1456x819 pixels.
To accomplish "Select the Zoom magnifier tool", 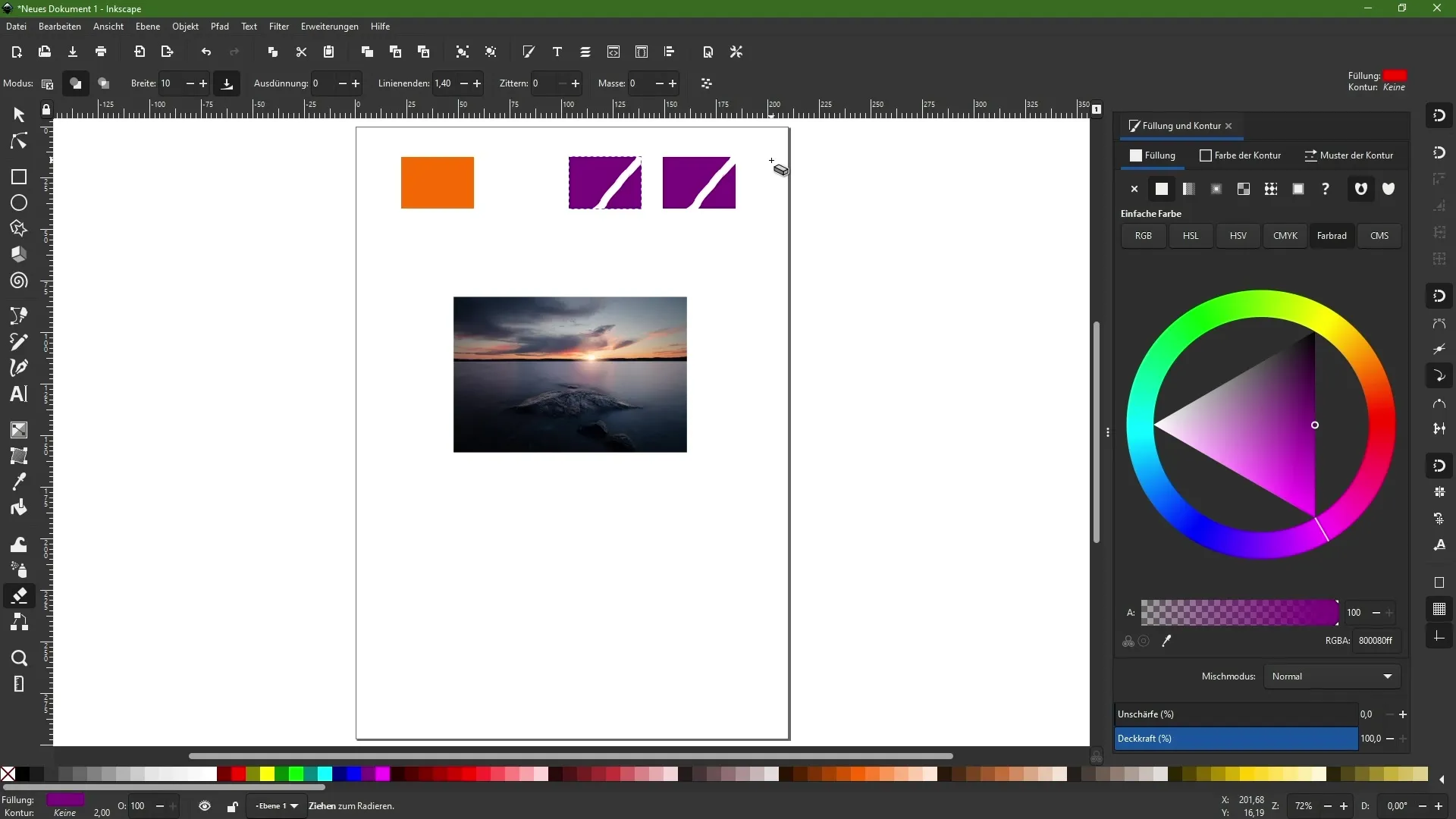I will 19,658.
